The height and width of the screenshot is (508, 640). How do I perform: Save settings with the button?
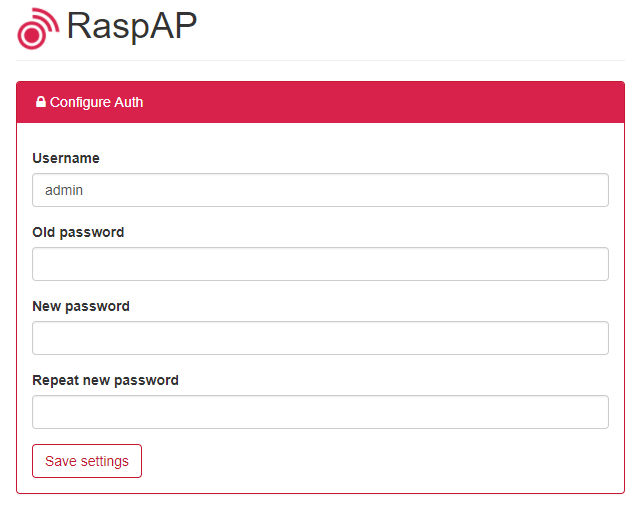[87, 461]
